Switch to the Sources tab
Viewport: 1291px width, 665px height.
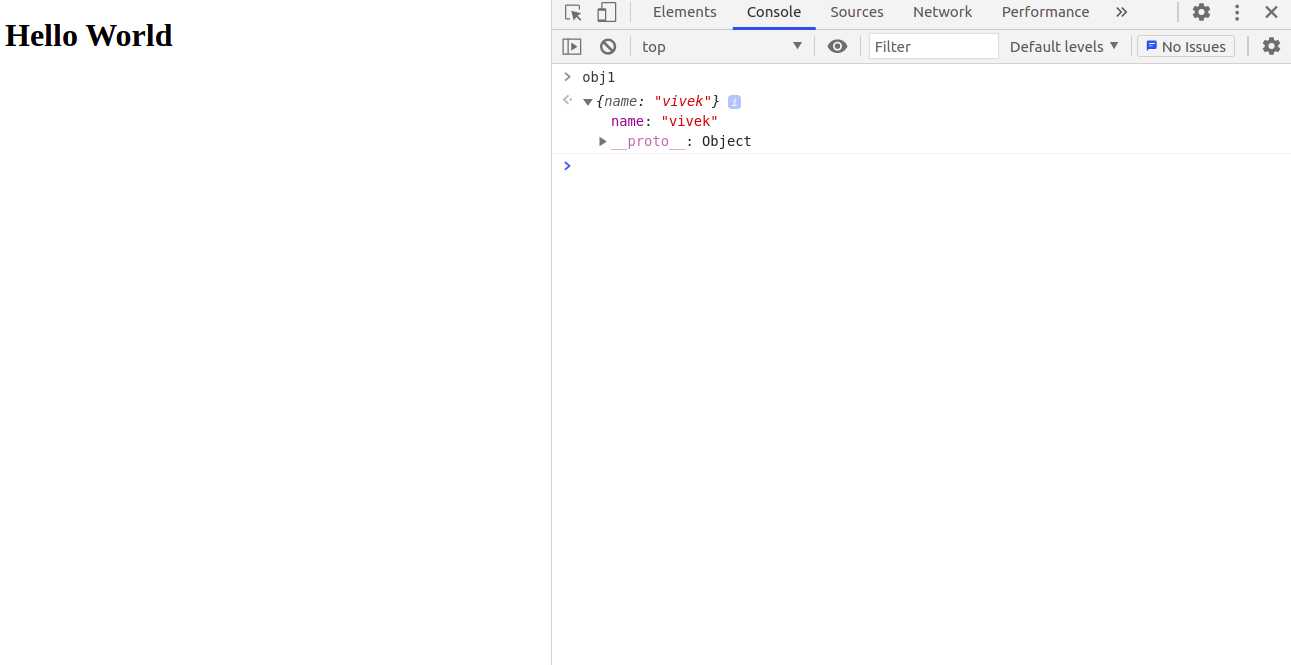tap(856, 13)
